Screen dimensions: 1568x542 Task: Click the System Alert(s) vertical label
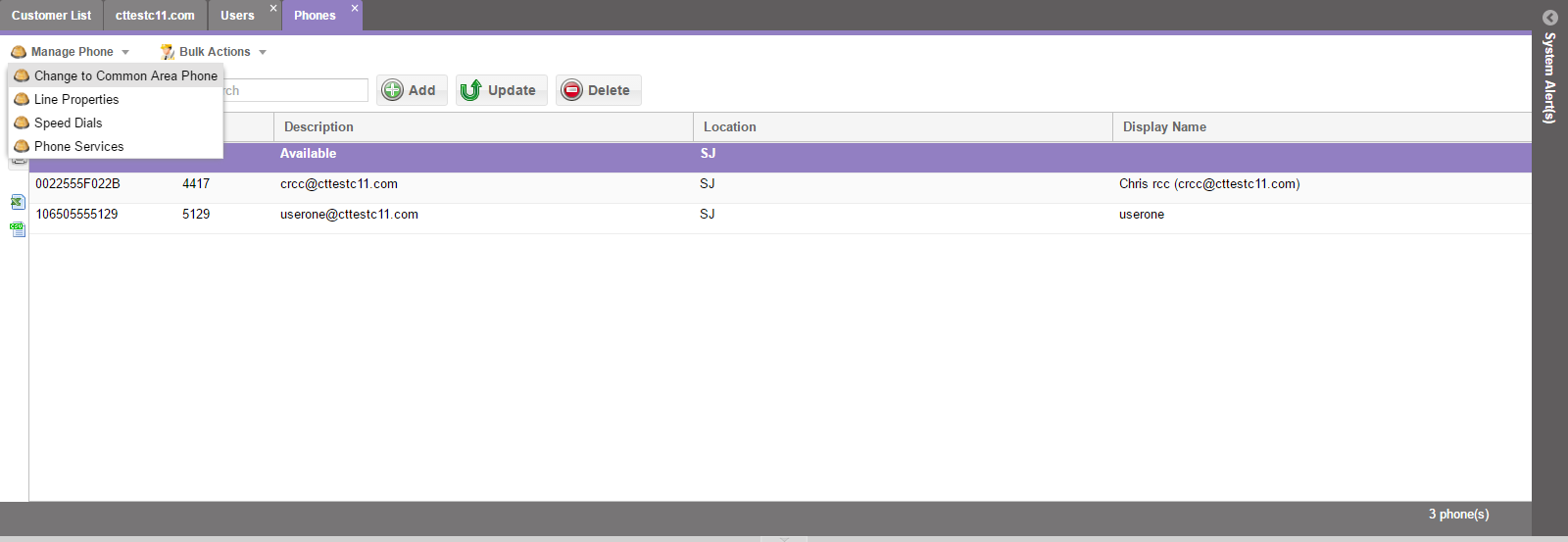pos(1549,78)
